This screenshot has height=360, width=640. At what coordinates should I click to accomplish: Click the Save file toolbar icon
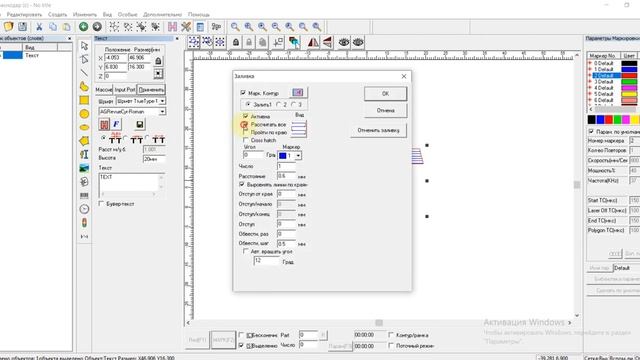(22, 27)
